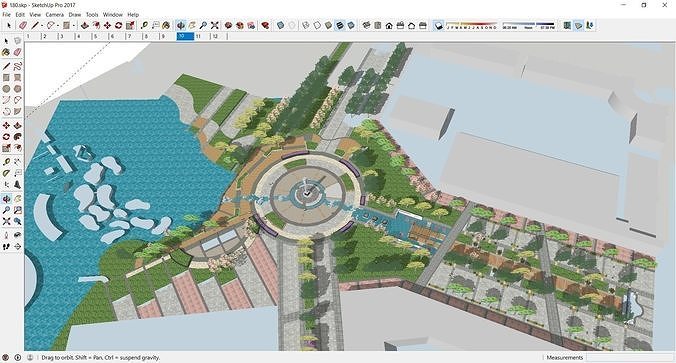
Task: Select the Make Component tool in left palette
Action: [x=17, y=41]
